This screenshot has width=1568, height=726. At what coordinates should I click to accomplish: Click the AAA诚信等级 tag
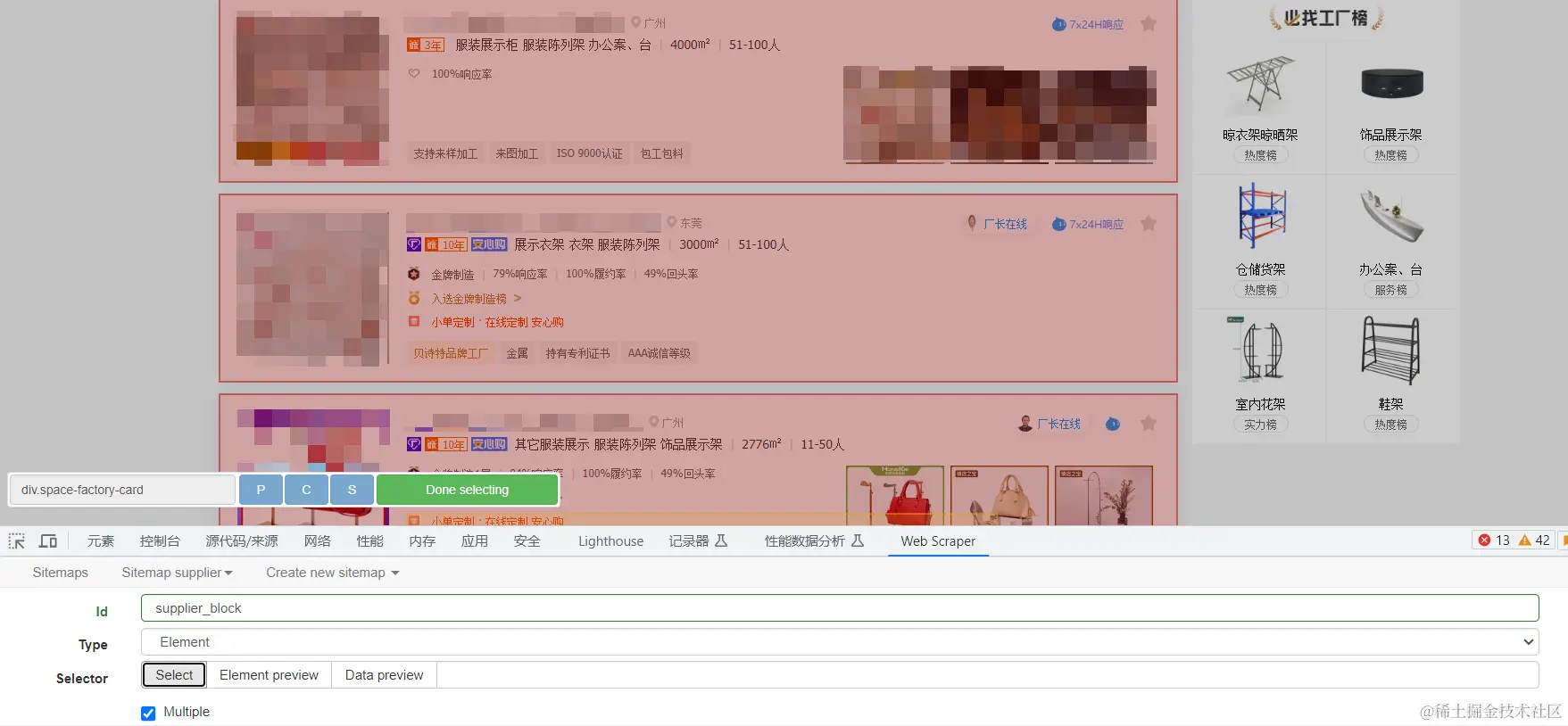click(x=659, y=353)
